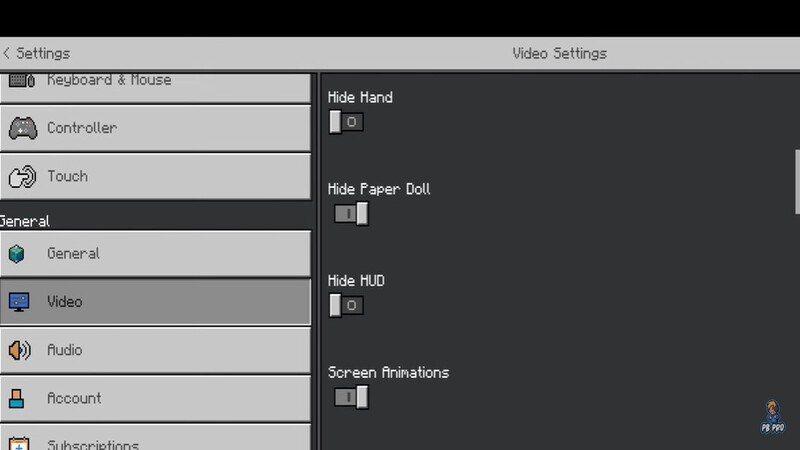Viewport: 800px width, 450px height.
Task: Open the Touch settings tab
Action: pos(155,177)
